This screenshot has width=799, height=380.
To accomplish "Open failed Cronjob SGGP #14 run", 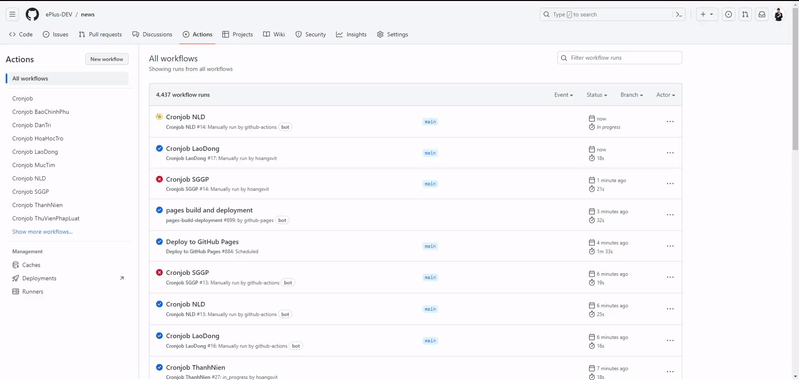I will (188, 179).
